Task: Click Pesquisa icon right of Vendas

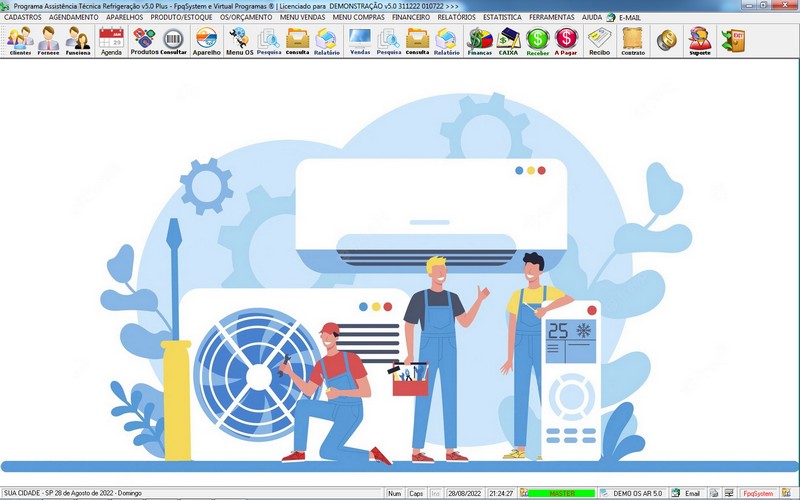Action: (389, 41)
